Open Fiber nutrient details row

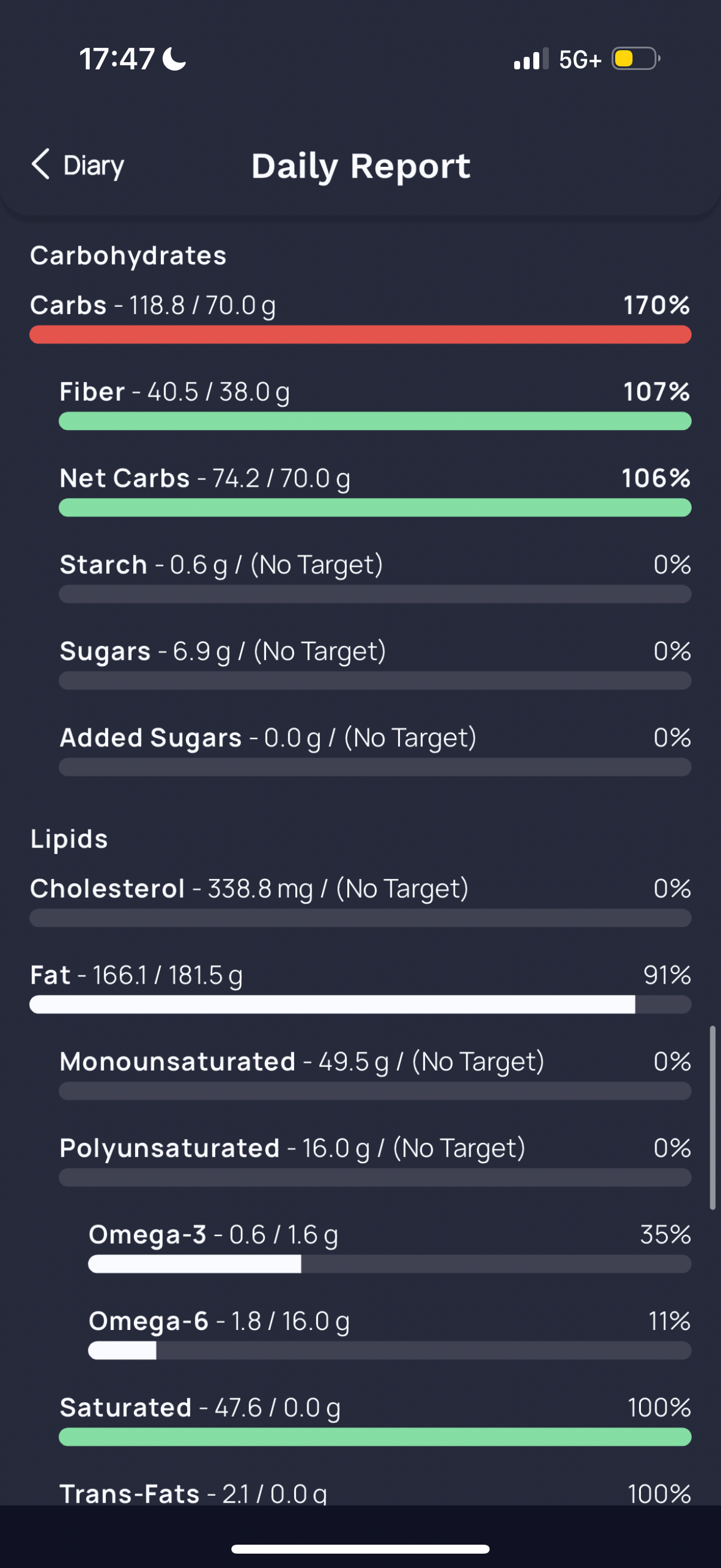click(375, 404)
